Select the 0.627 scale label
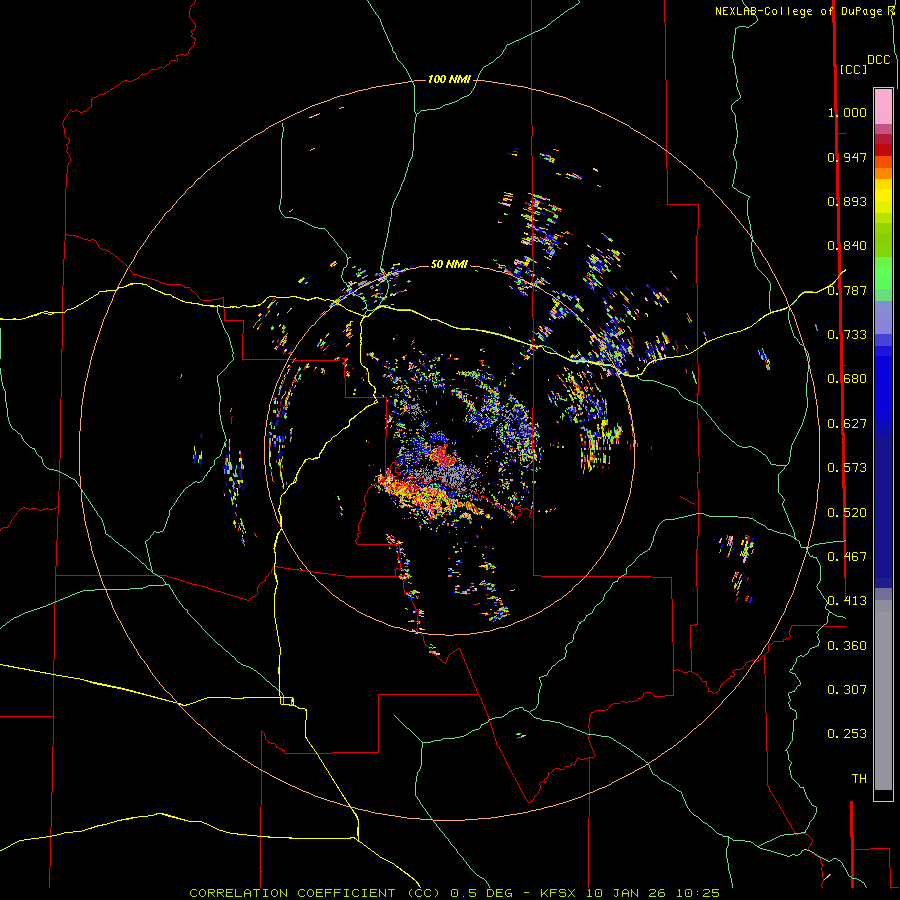Image resolution: width=900 pixels, height=900 pixels. coord(847,424)
